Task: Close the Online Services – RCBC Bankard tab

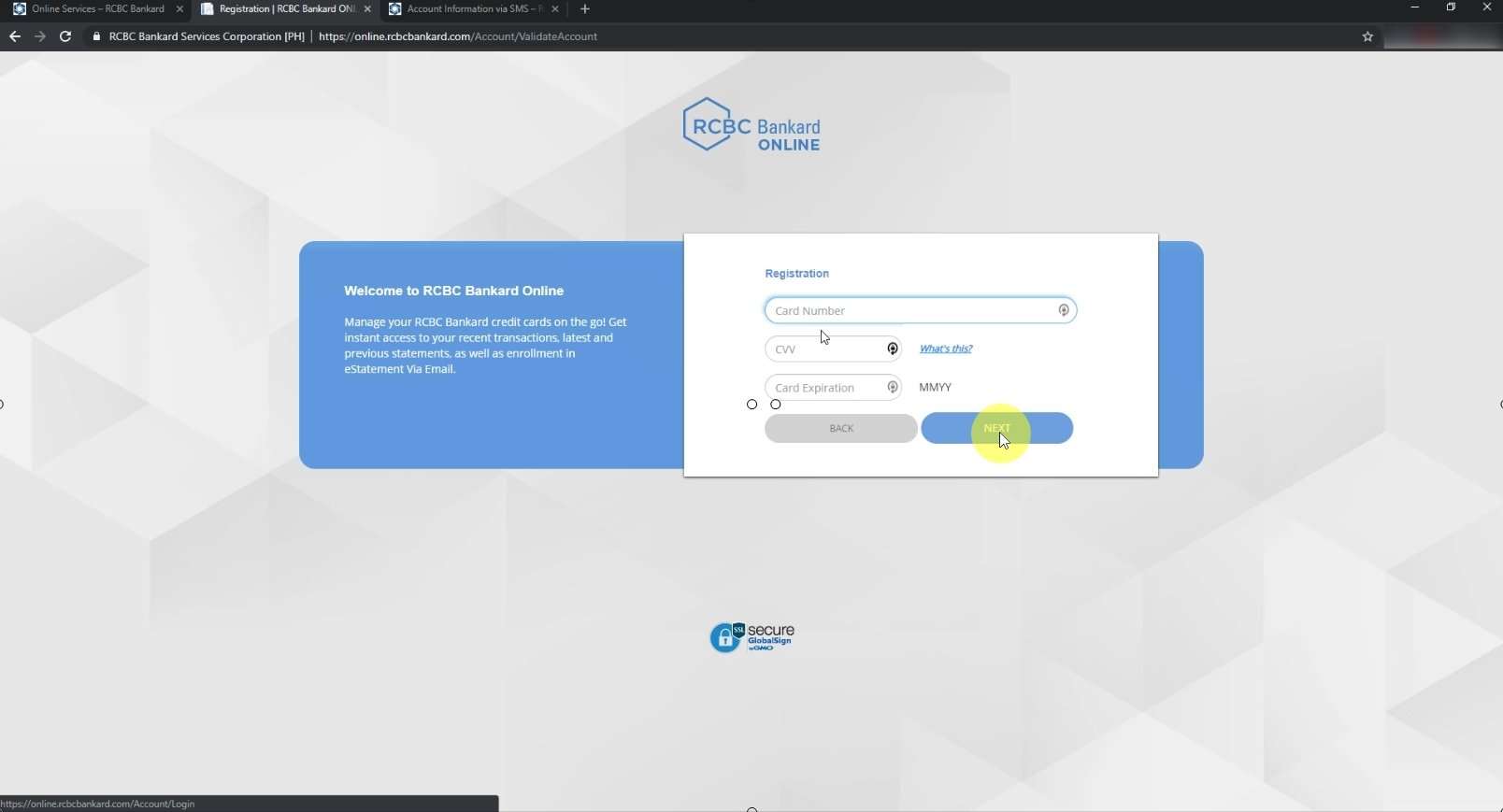Action: [179, 8]
